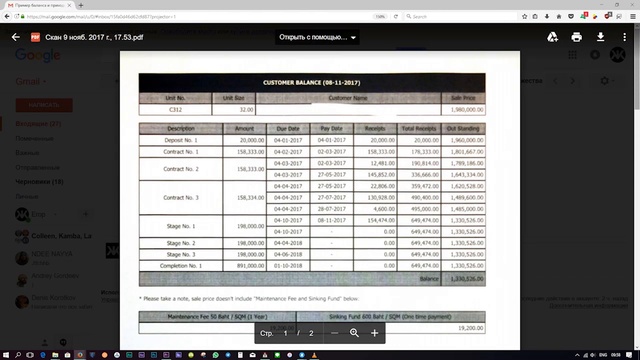
Task: Click the browser window vertical scrollbar
Action: click(637, 187)
